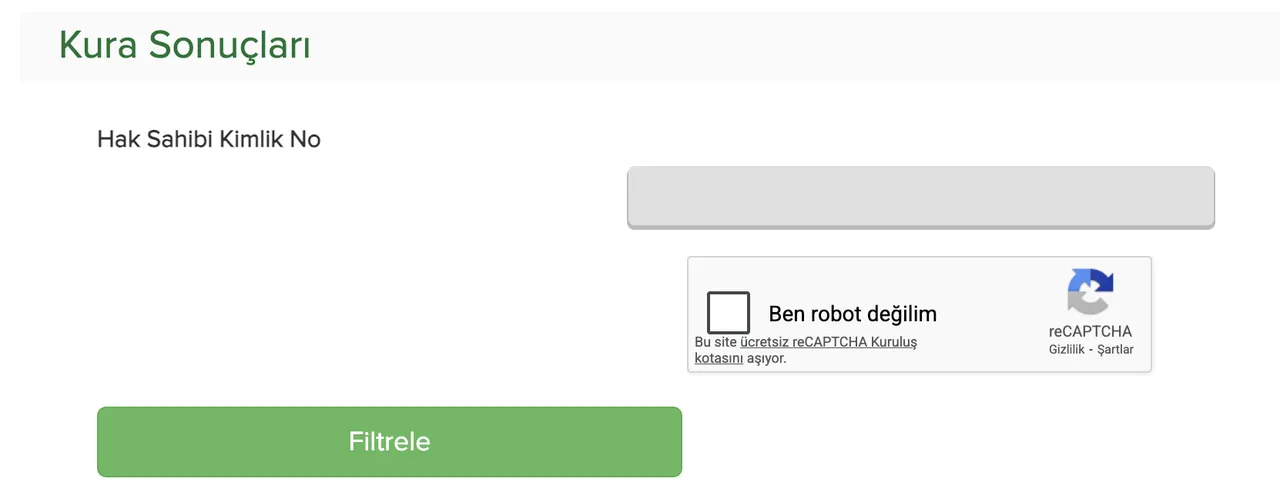Tick the "Ben robot değilim" checkbox
Image resolution: width=1280 pixels, height=495 pixels.
(x=728, y=313)
